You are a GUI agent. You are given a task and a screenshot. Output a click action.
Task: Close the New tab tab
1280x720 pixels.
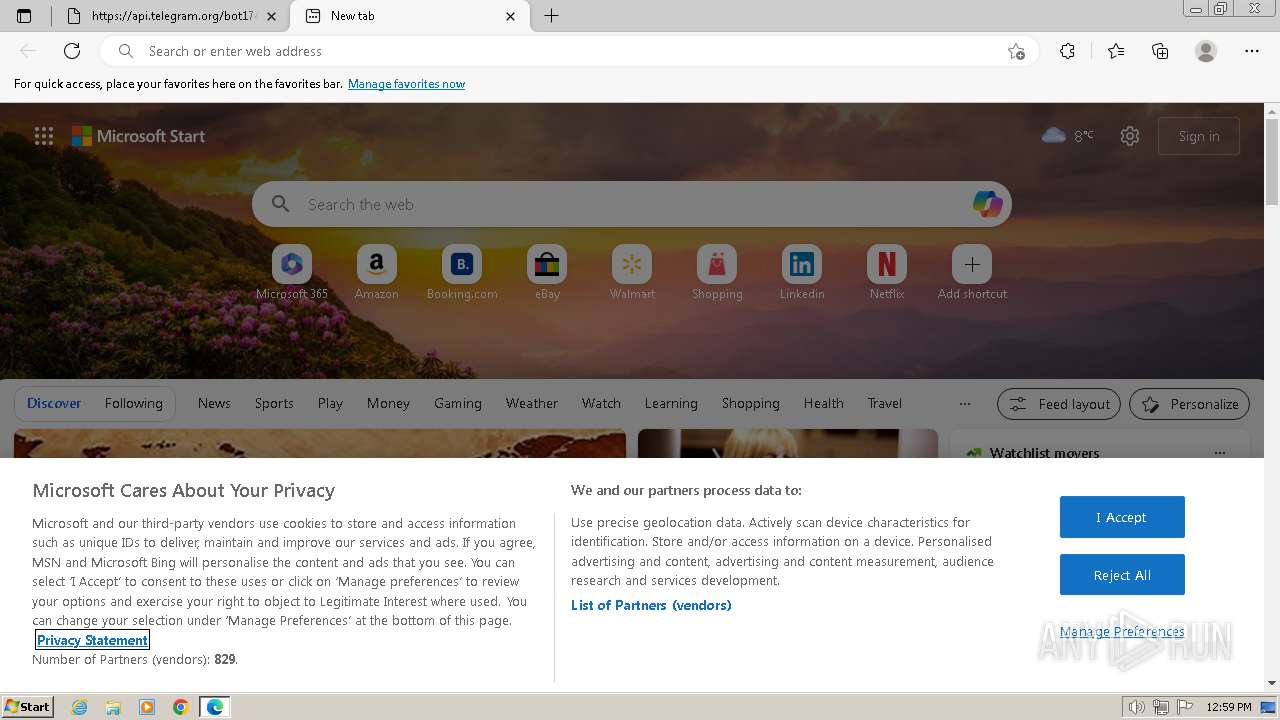511,16
